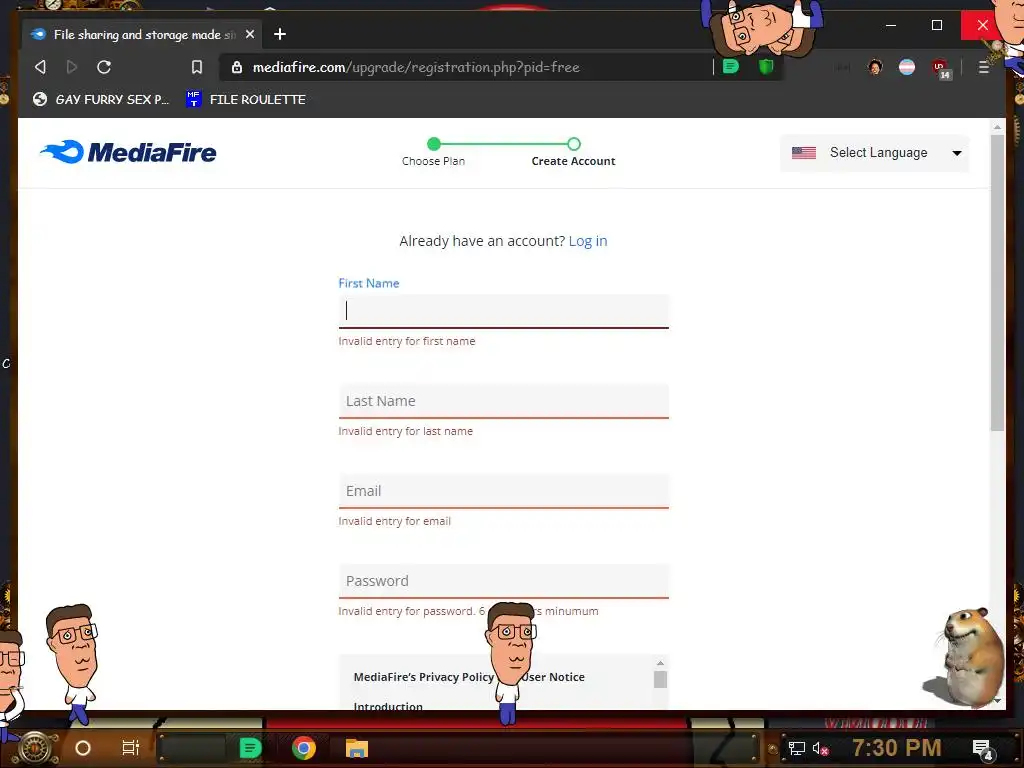Close the File sharing and storage tab
Image resolution: width=1024 pixels, height=768 pixels.
[x=249, y=34]
